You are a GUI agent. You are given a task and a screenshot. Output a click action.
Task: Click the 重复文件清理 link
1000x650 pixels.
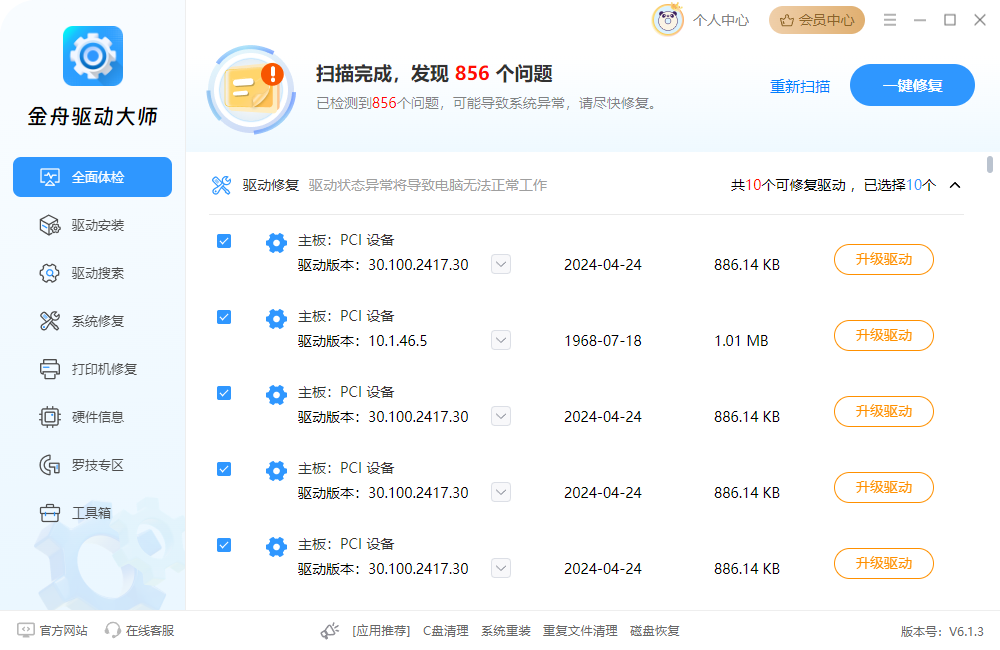(580, 631)
